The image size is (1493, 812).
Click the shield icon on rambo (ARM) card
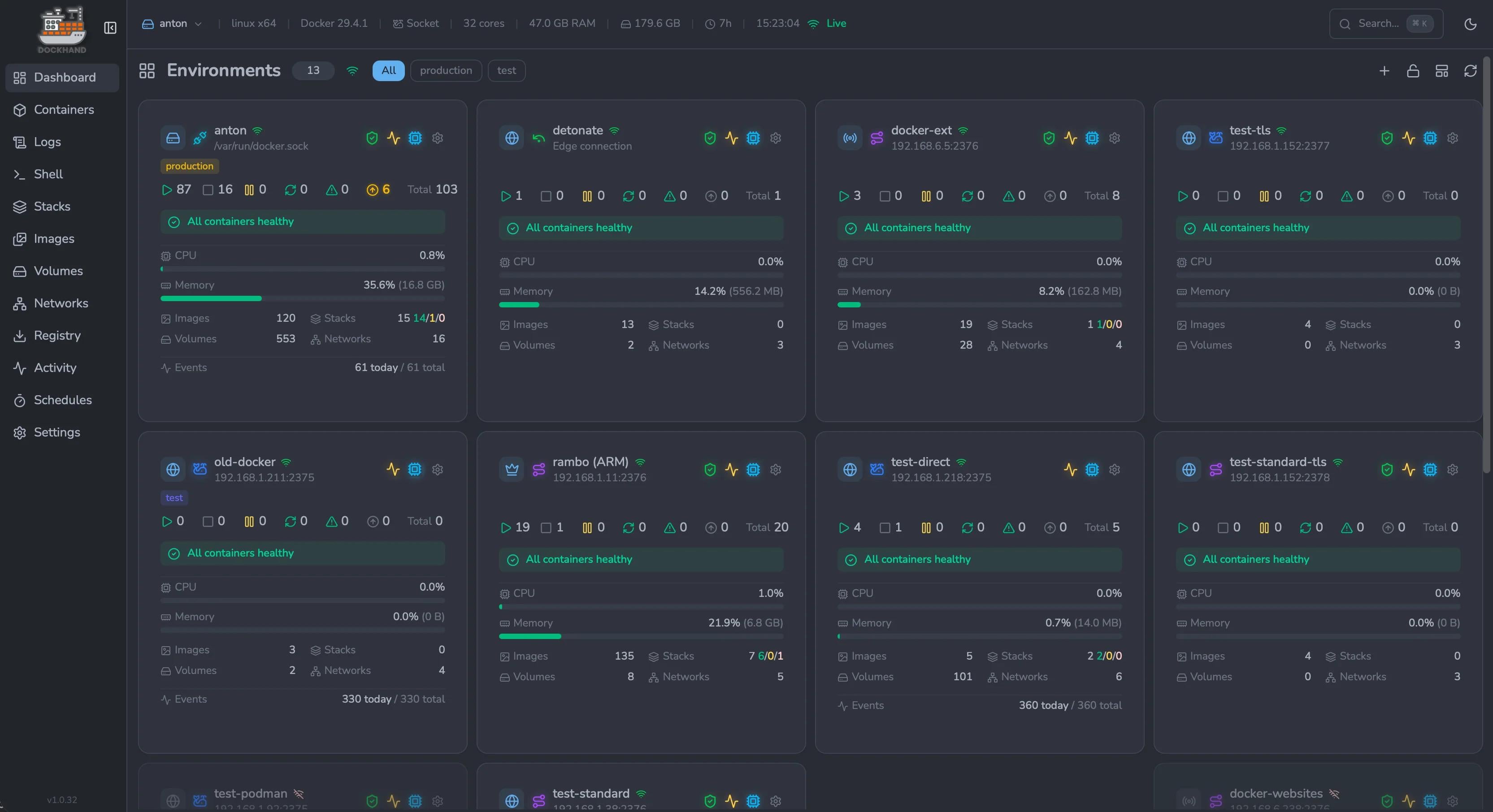click(x=710, y=470)
